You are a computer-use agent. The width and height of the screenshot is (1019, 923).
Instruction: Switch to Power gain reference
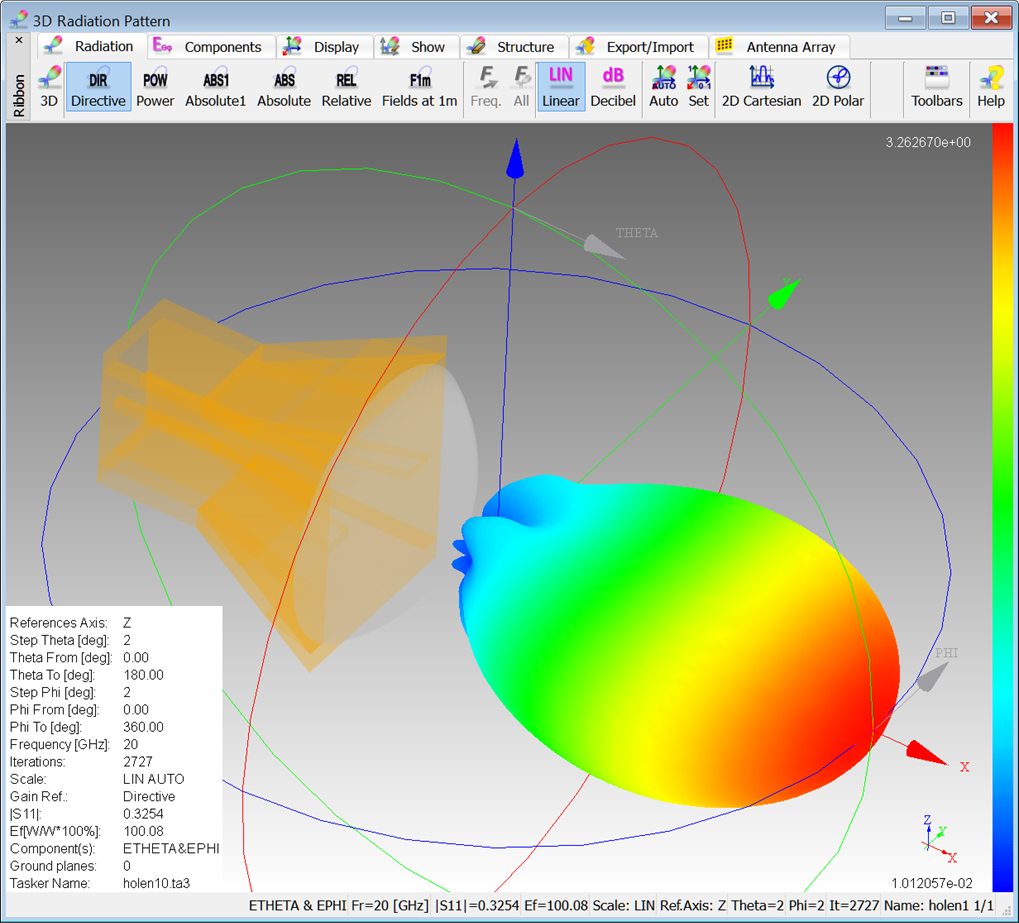[x=155, y=88]
